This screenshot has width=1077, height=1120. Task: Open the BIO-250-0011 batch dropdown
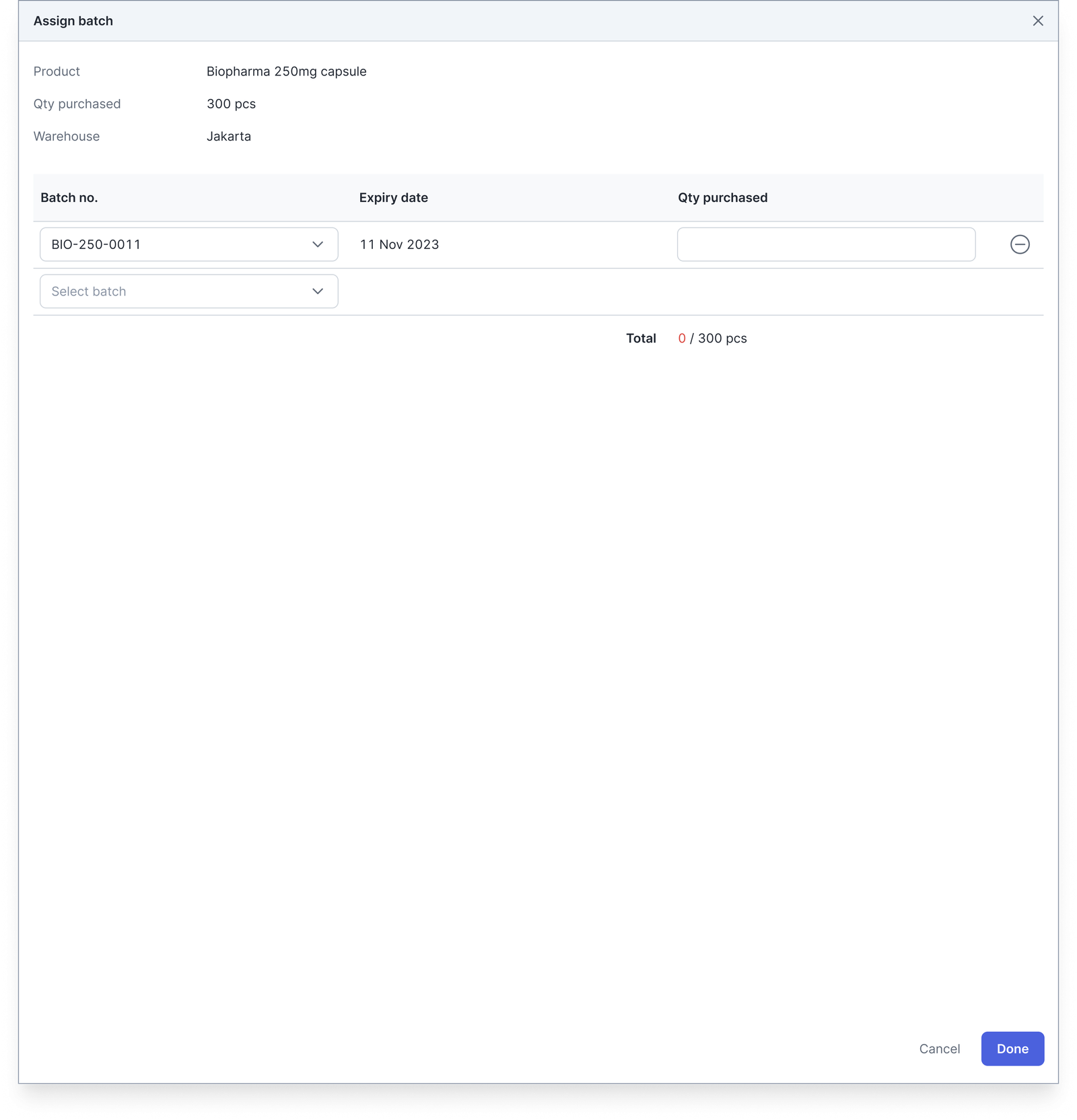(188, 244)
